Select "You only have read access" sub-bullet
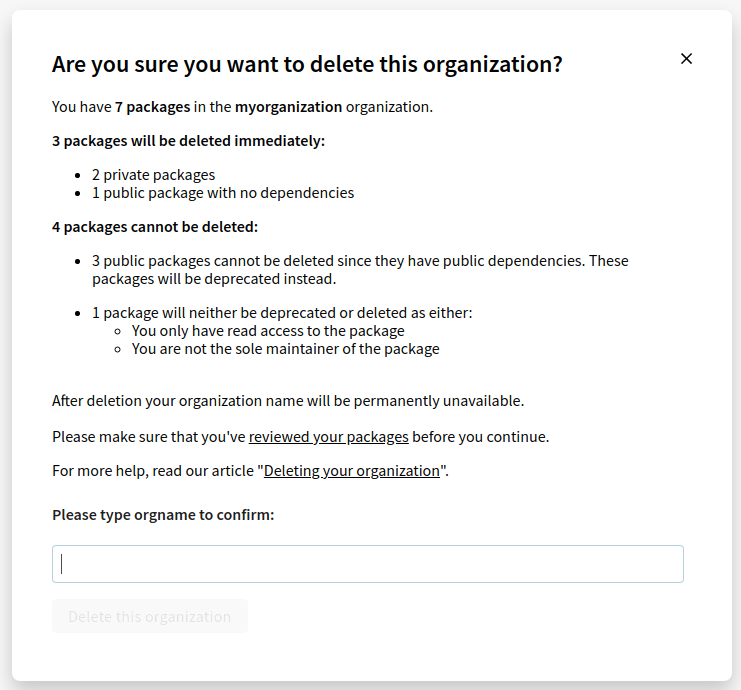741x690 pixels. [x=268, y=331]
